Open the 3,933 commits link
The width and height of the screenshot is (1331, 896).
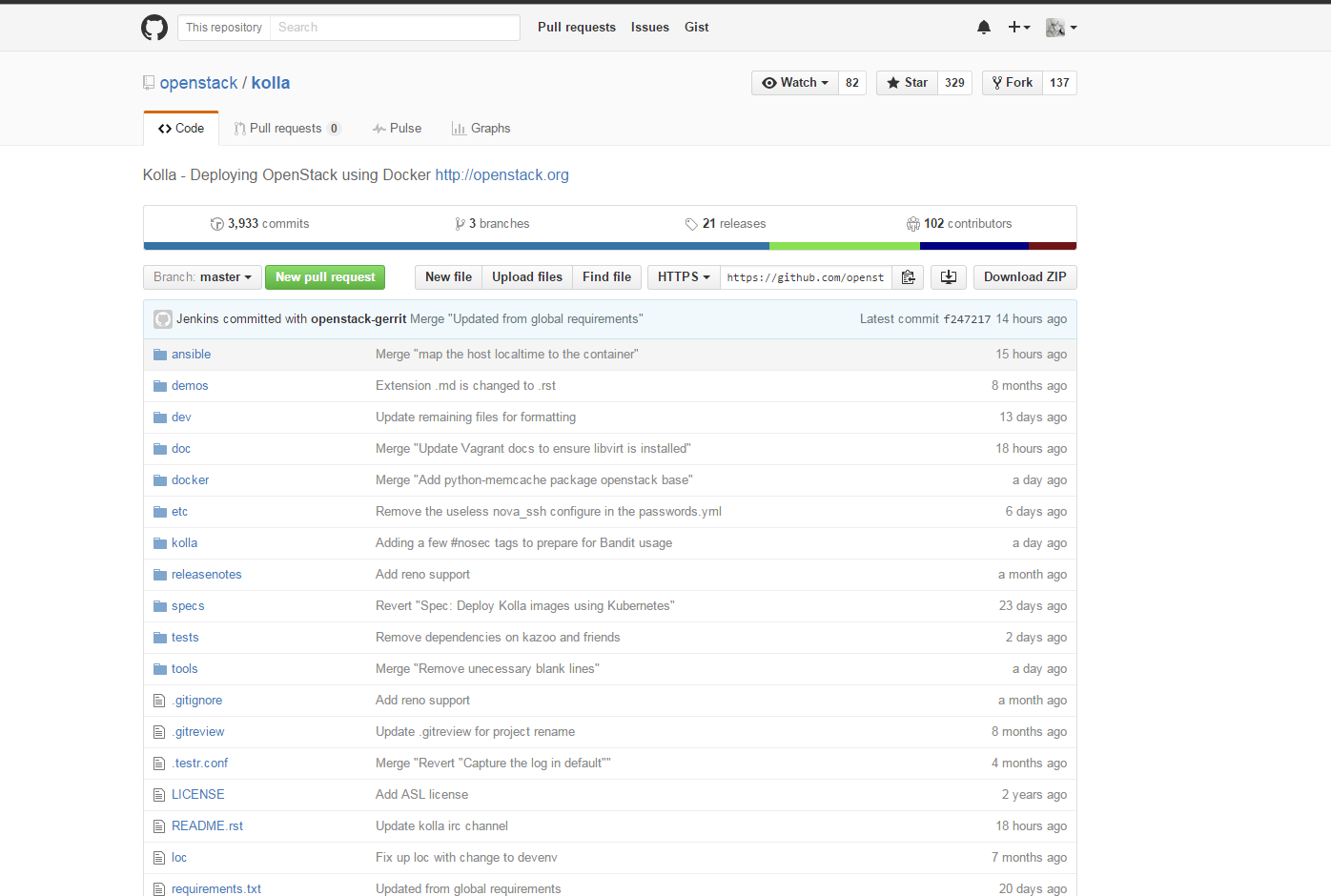pos(260,224)
